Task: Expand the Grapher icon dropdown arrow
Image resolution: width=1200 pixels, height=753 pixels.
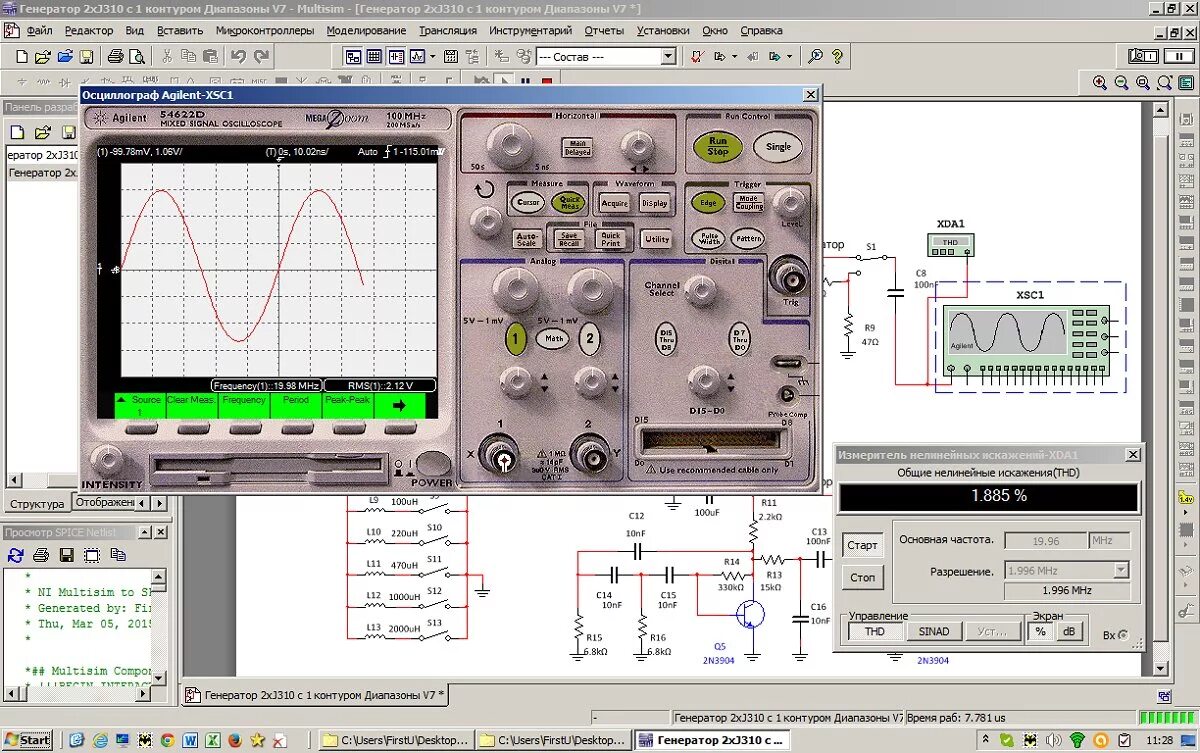Action: (x=432, y=56)
